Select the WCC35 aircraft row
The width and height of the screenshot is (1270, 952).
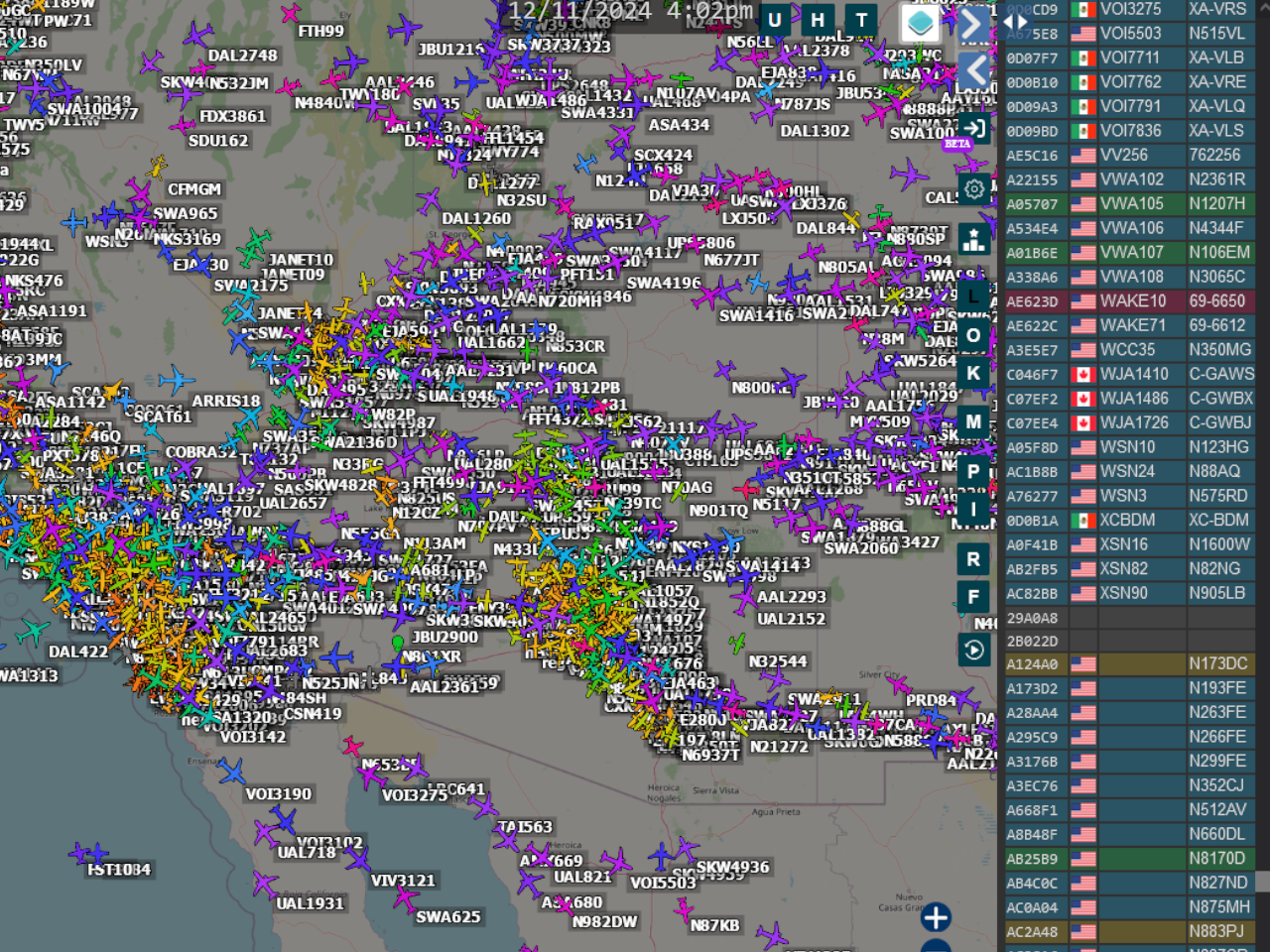pyautogui.click(x=1129, y=349)
